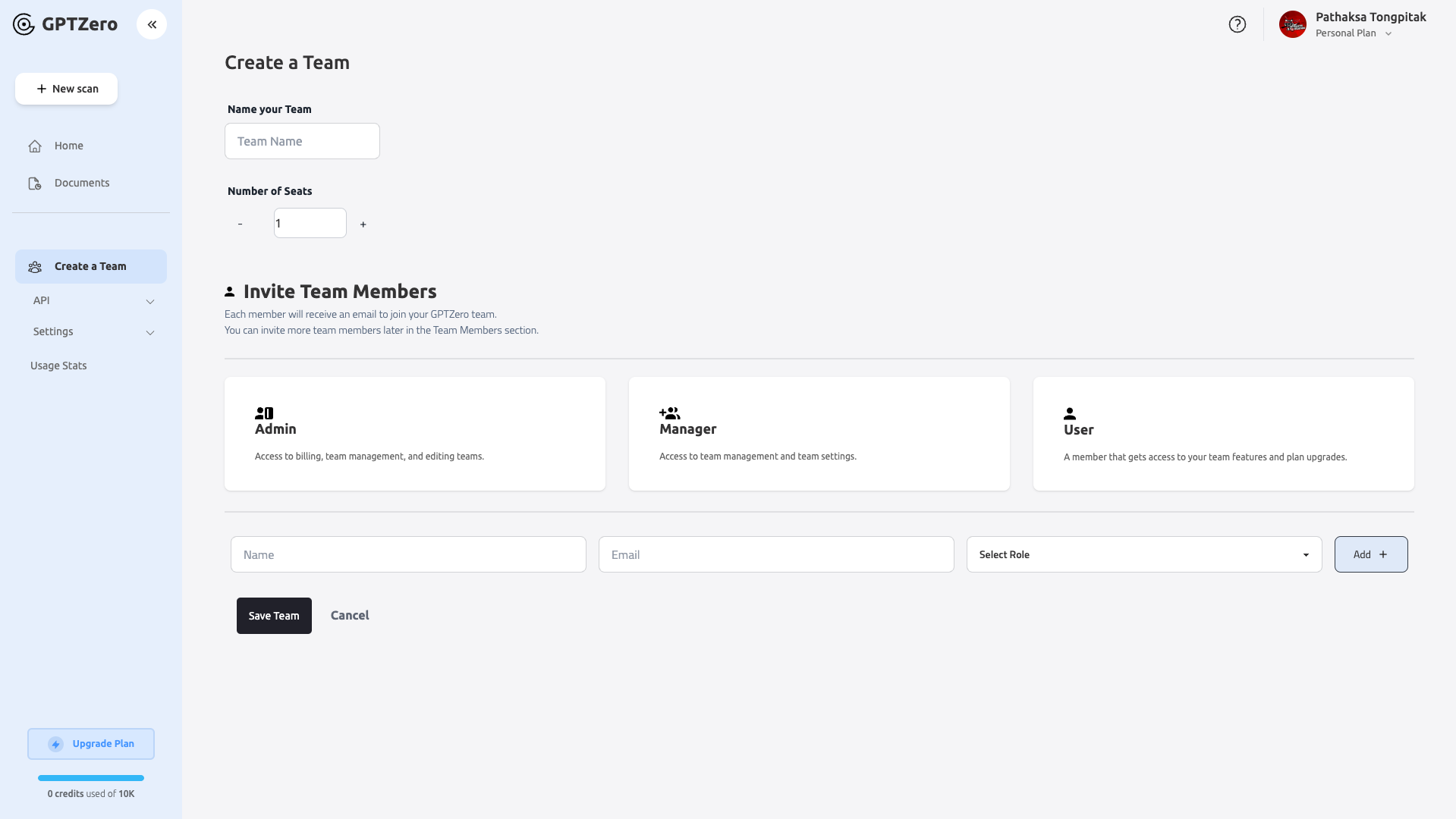Screen dimensions: 1456x819
Task: Decrease number of seats with minus
Action: point(241,224)
